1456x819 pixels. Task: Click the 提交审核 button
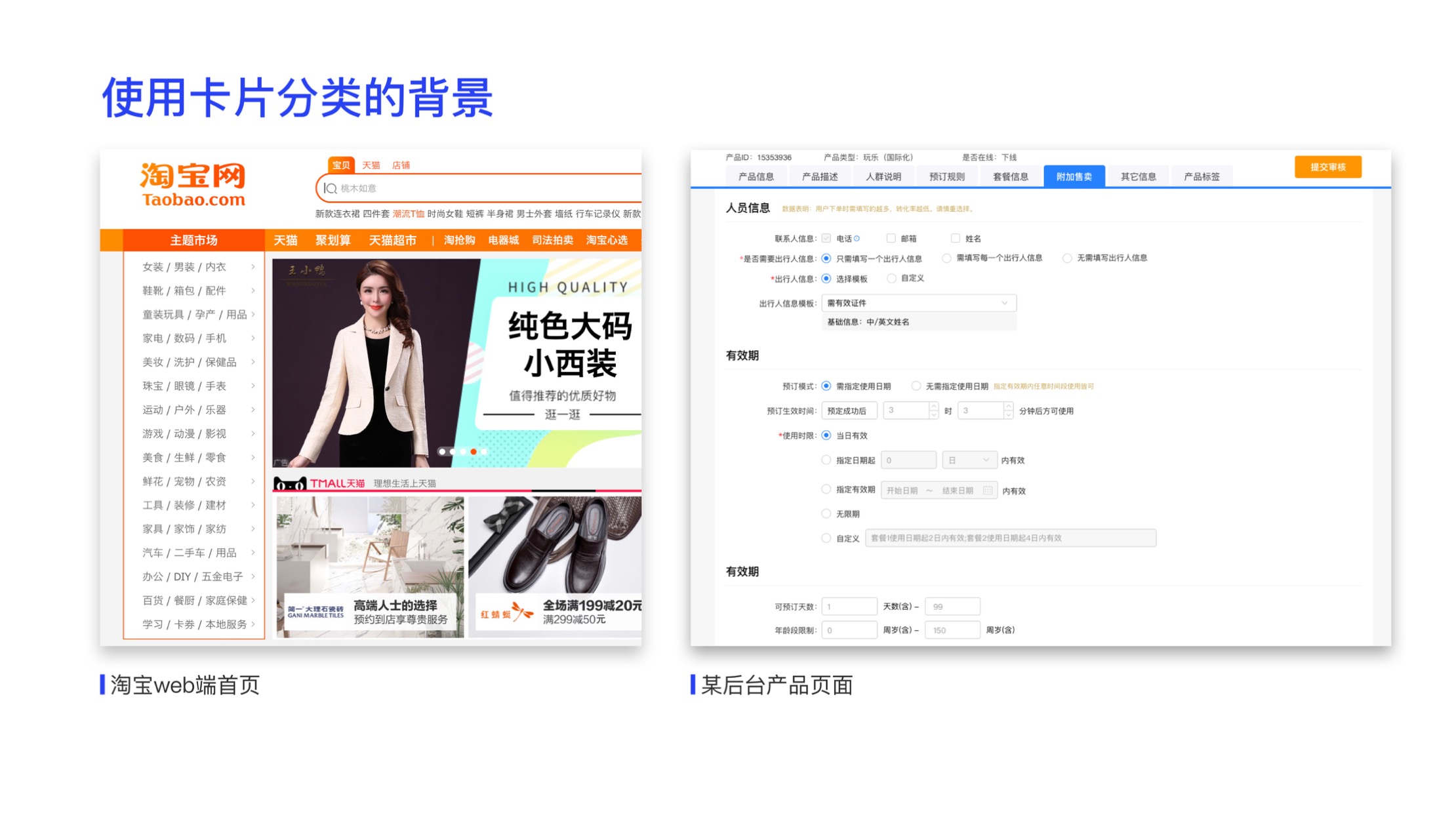(1327, 167)
